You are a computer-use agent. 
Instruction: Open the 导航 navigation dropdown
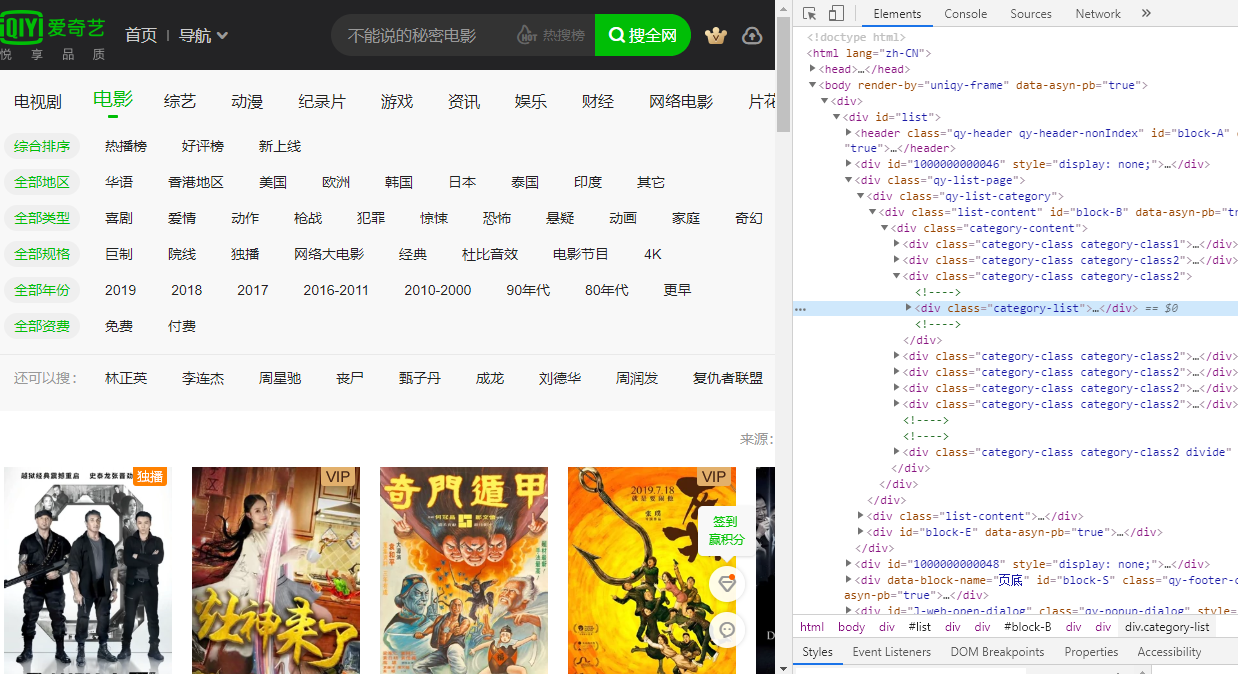point(204,35)
